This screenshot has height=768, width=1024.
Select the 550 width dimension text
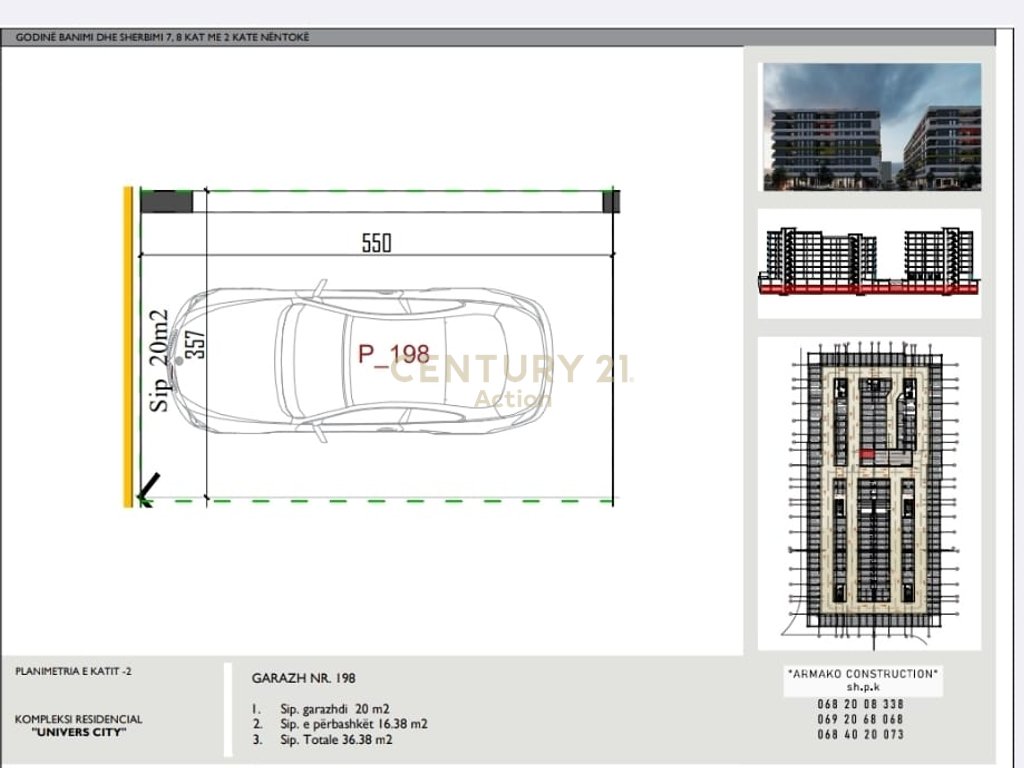(x=377, y=243)
